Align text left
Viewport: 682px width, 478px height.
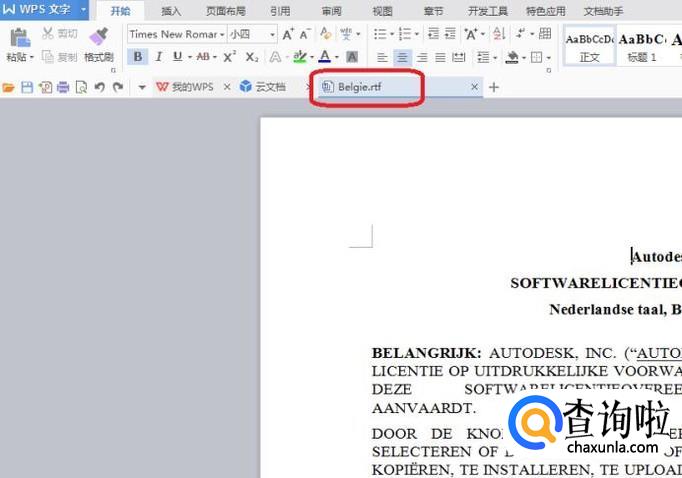click(382, 57)
